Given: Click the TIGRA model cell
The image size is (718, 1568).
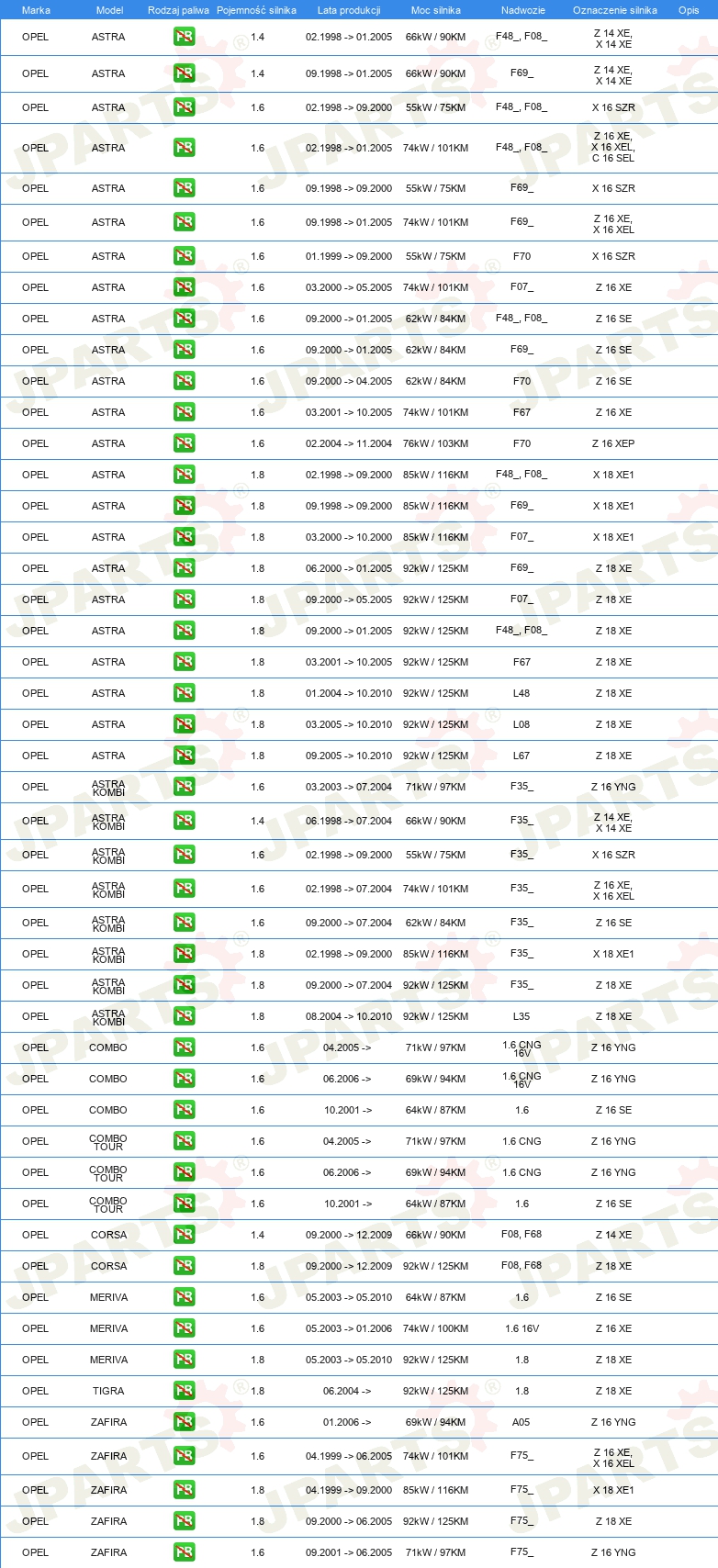Looking at the screenshot, I should click(x=108, y=1391).
